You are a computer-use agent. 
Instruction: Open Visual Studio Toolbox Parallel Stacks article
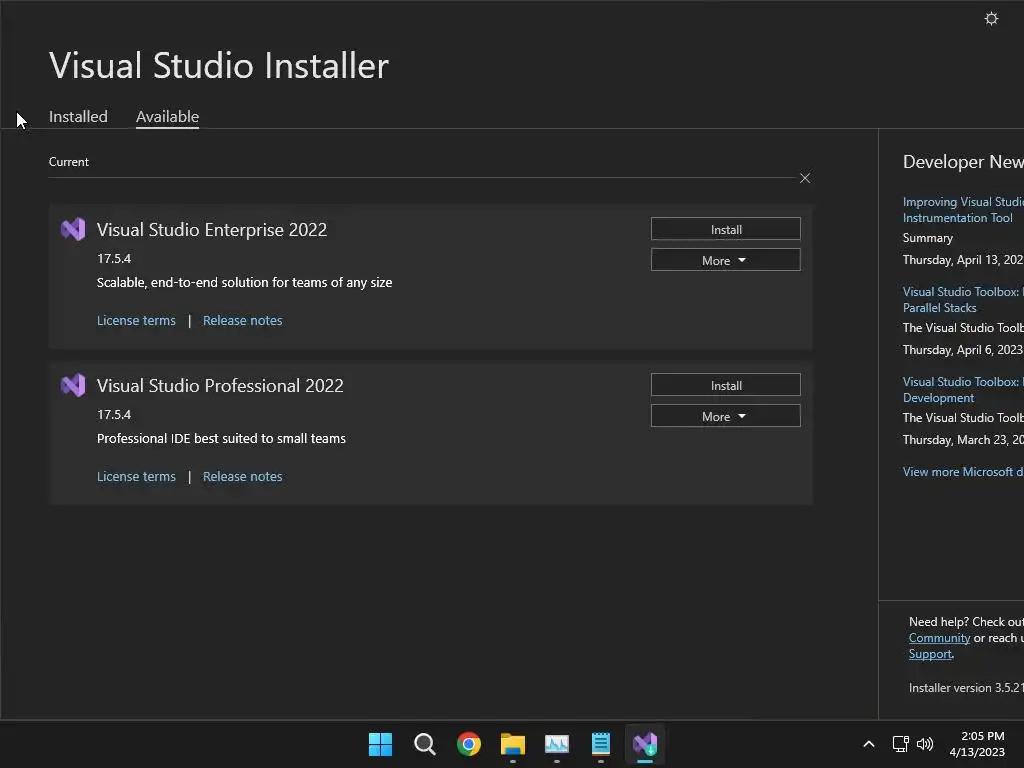(963, 300)
